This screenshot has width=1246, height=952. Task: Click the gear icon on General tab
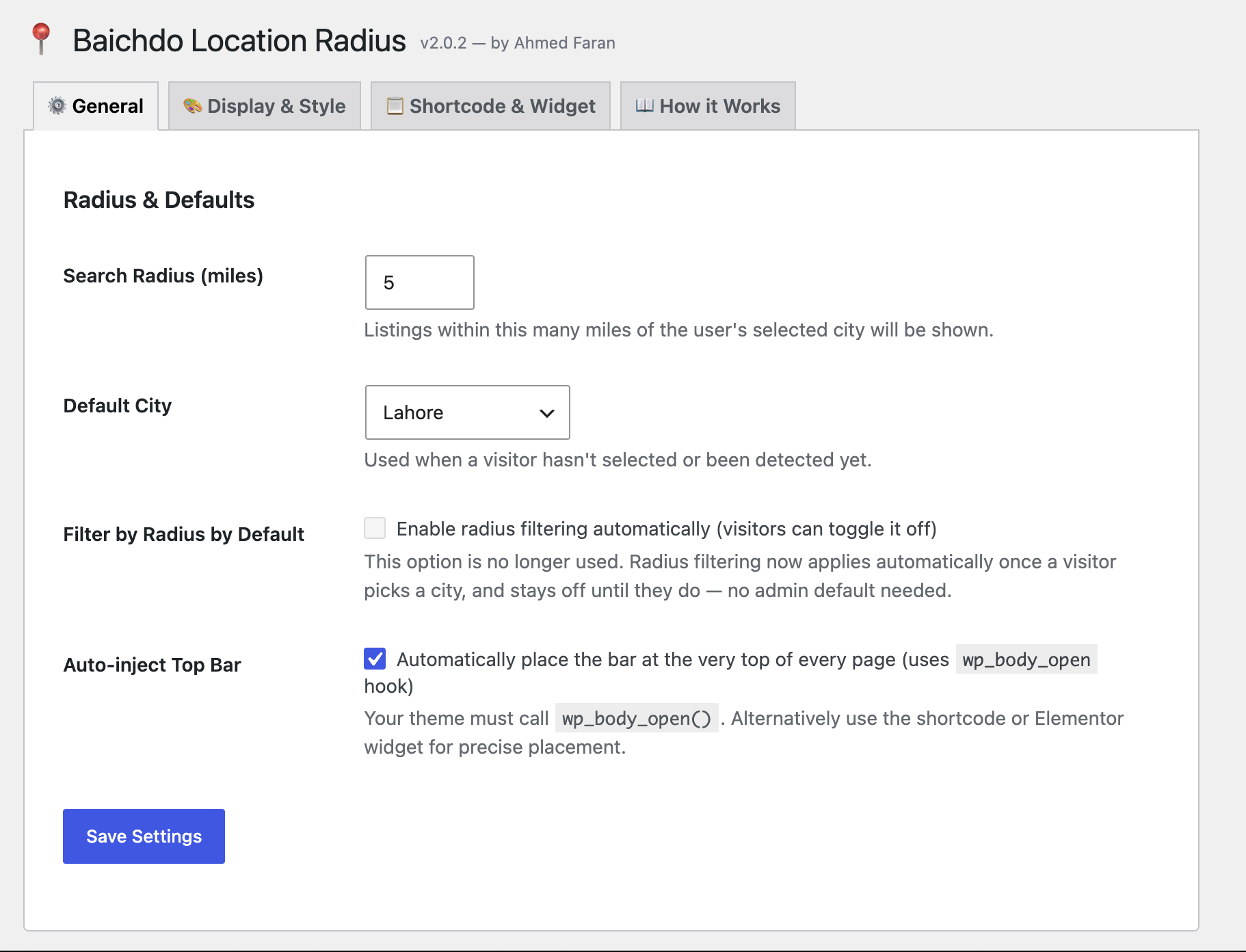[x=57, y=106]
